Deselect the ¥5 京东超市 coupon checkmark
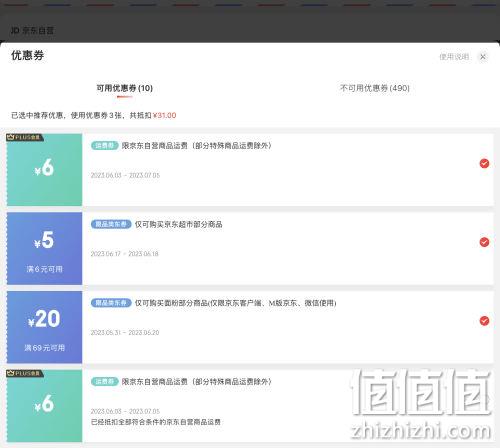 [x=484, y=242]
